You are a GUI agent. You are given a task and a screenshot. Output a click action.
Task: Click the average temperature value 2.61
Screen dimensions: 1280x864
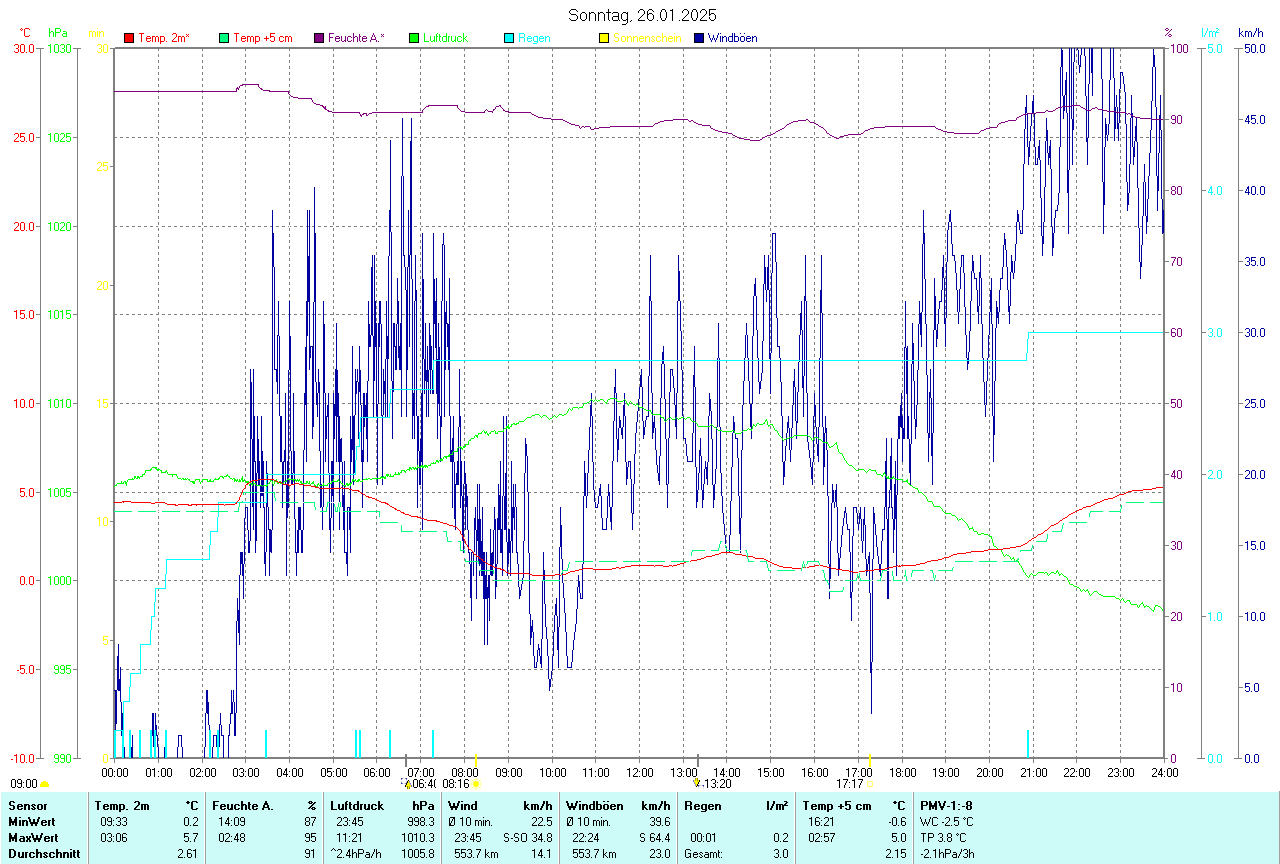188,853
